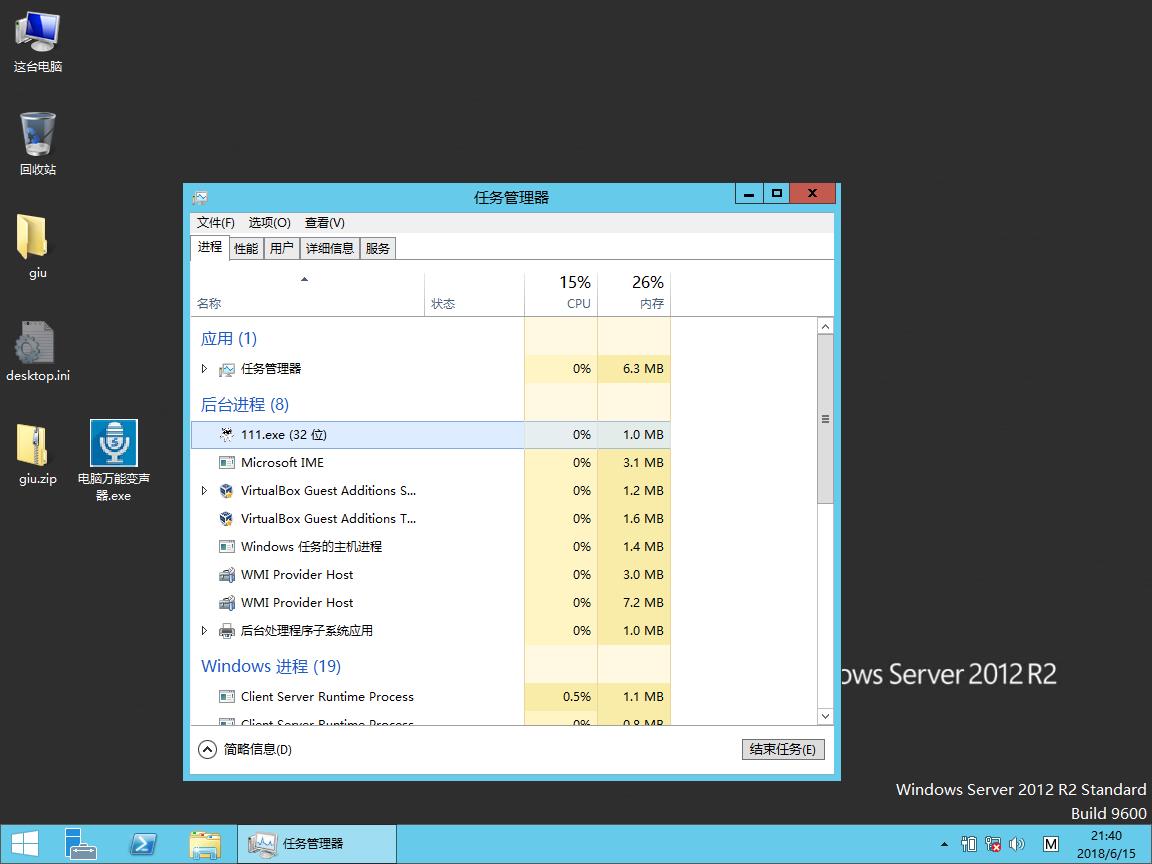Click the 后台进程 (8) group heading

click(245, 405)
